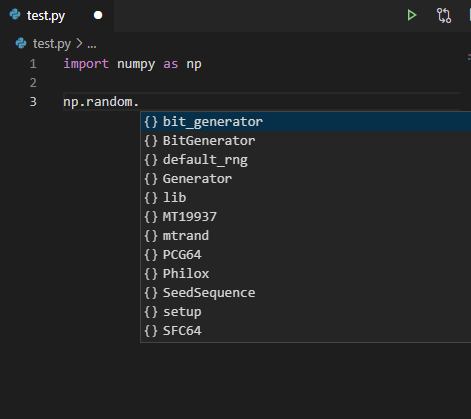The height and width of the screenshot is (419, 471).
Task: Choose default_rng from autocomplete list
Action: point(306,160)
